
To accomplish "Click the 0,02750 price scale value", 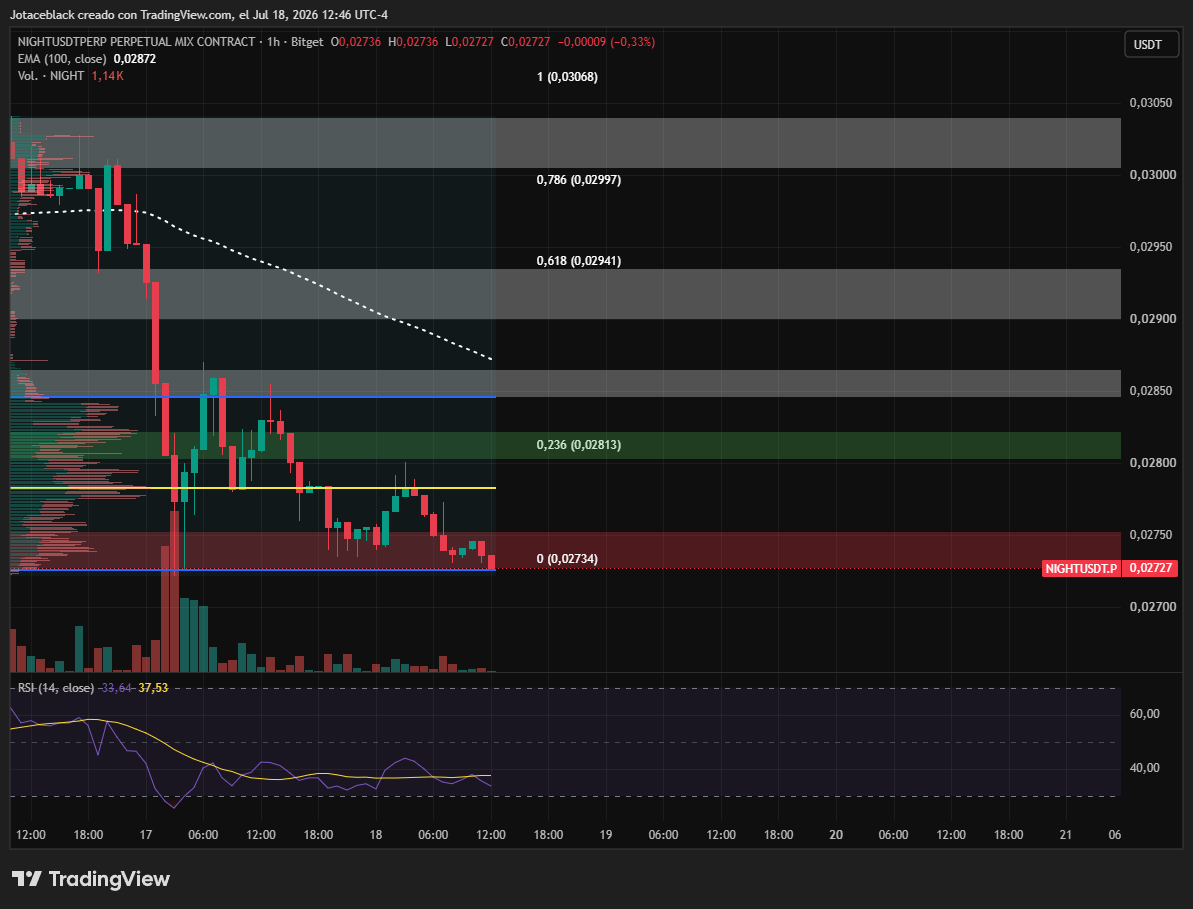I will [1150, 535].
